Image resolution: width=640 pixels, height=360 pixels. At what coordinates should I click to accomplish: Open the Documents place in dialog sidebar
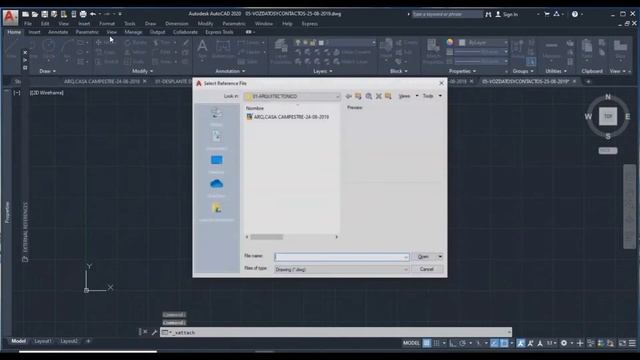216,140
